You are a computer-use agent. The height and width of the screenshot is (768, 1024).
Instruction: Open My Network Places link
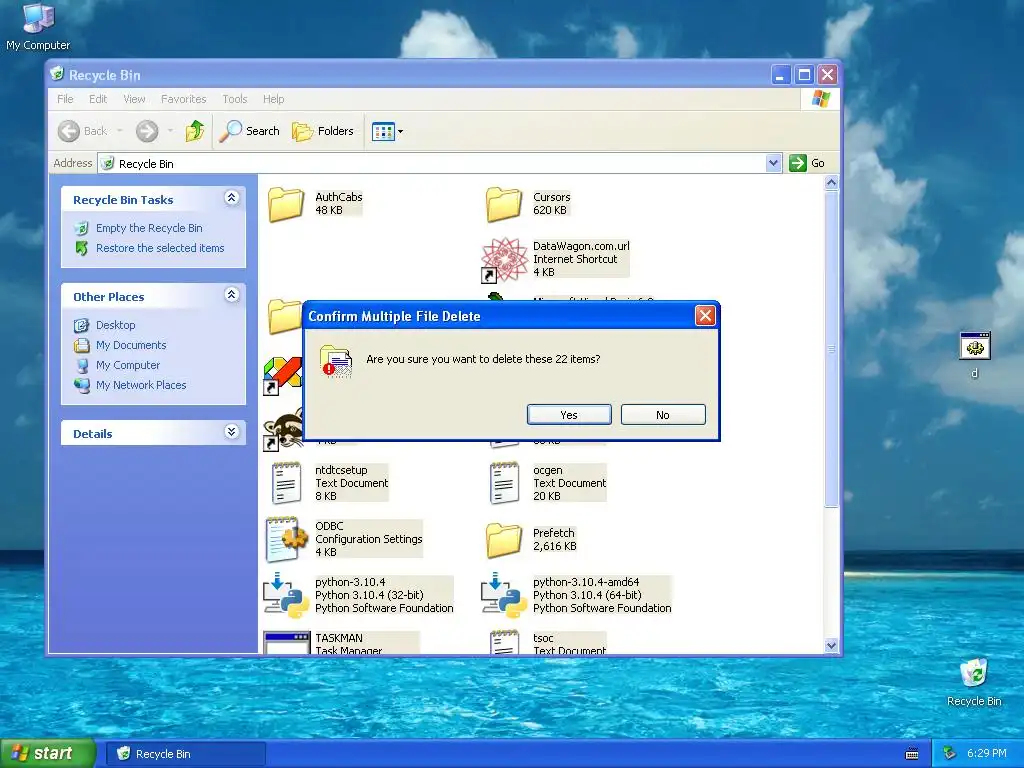[x=141, y=385]
